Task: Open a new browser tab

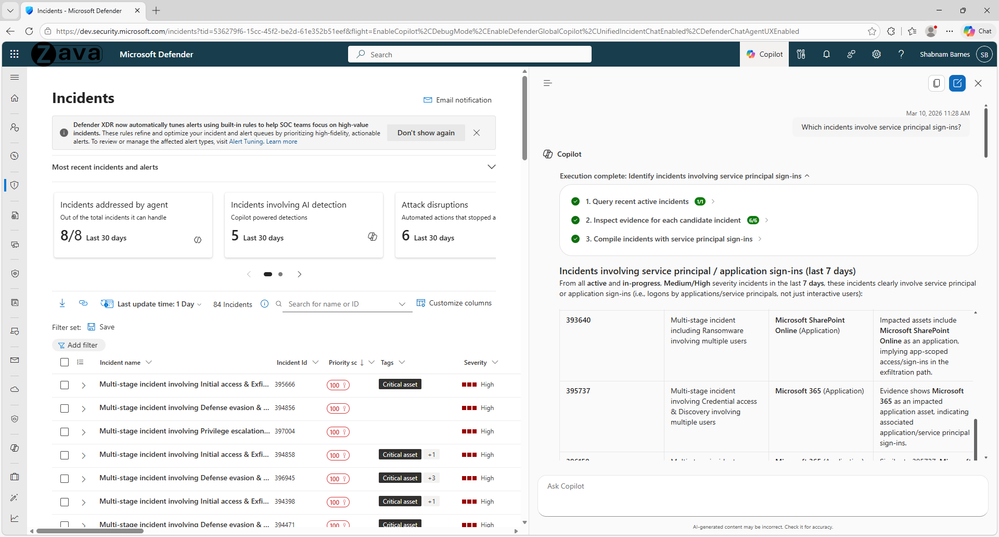Action: click(x=156, y=10)
